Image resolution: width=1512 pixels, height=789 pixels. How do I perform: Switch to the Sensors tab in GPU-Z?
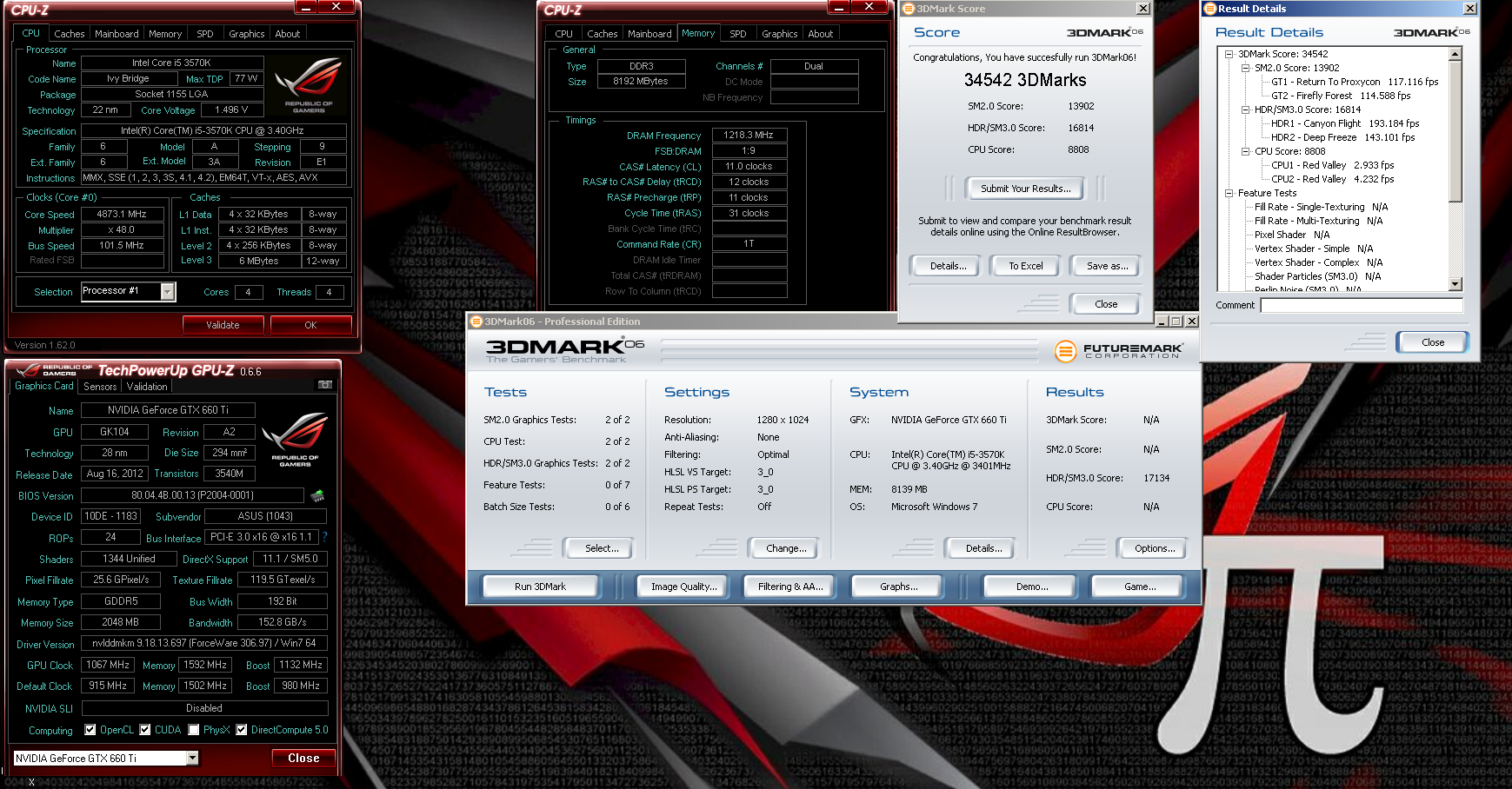click(100, 387)
